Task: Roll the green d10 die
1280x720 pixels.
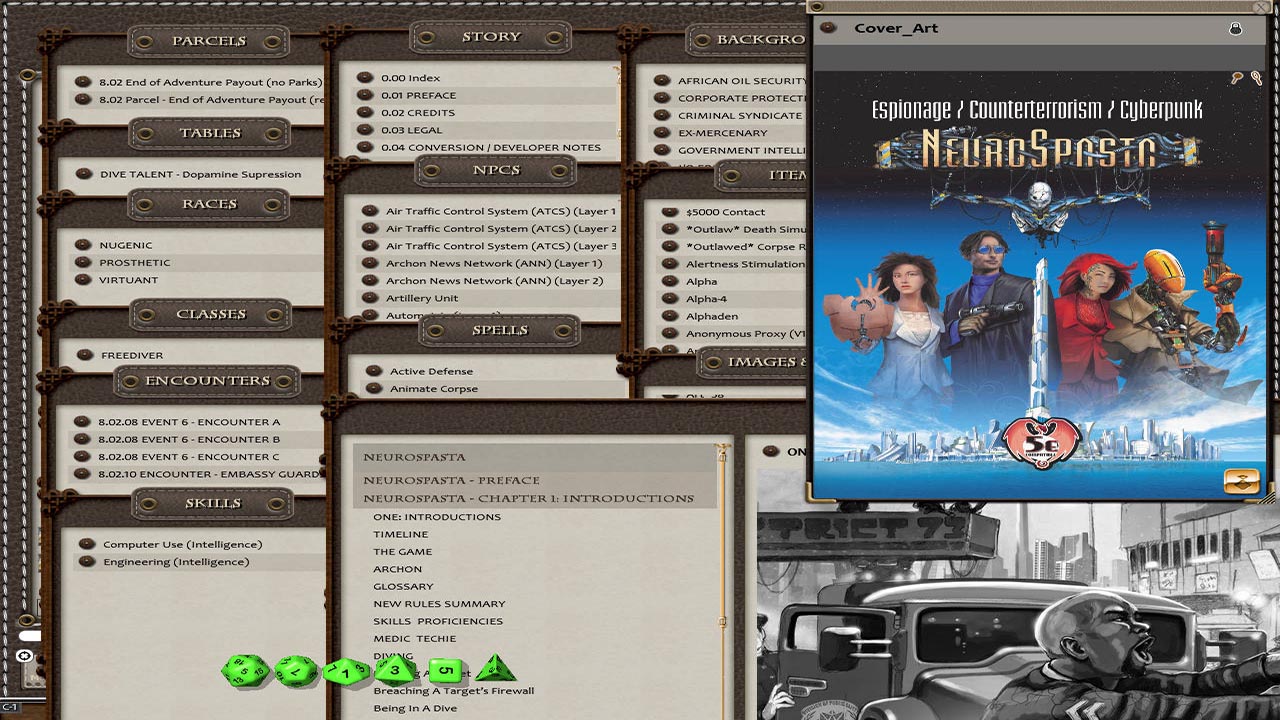Action: point(345,672)
